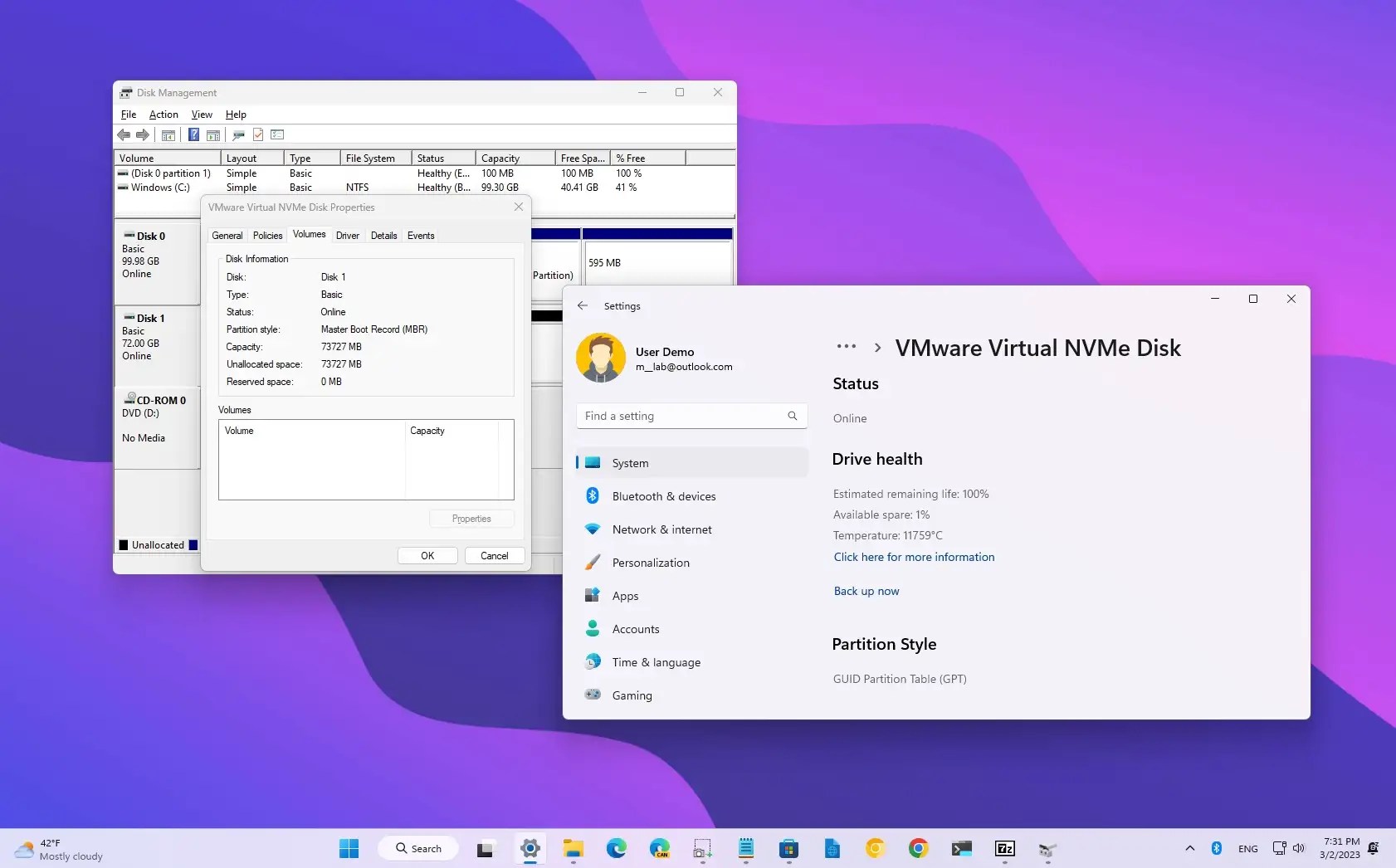This screenshot has height=868, width=1396.
Task: Select Network & internet in Settings sidebar
Action: point(661,529)
